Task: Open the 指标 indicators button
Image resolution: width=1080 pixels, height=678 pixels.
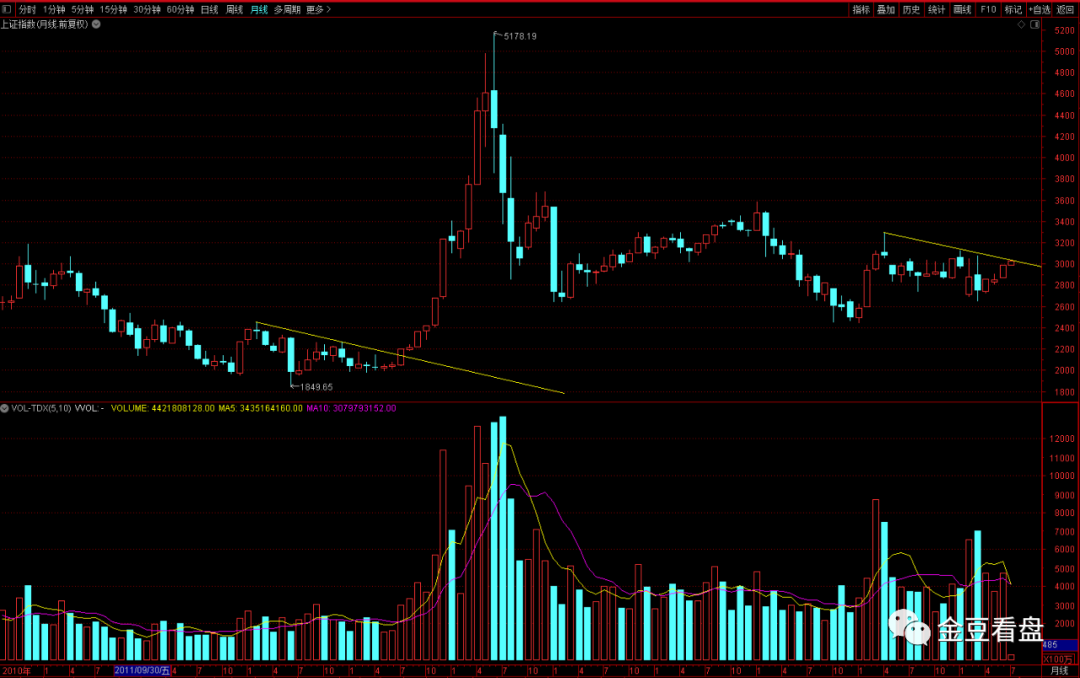Action: [x=861, y=10]
